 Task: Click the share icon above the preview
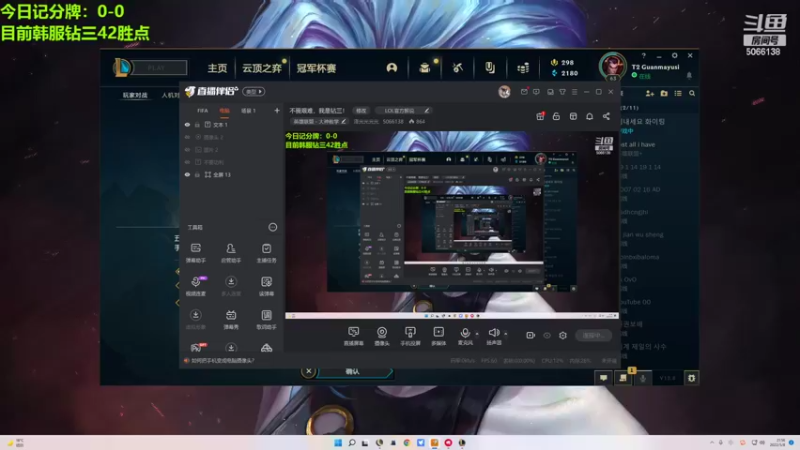pos(606,116)
